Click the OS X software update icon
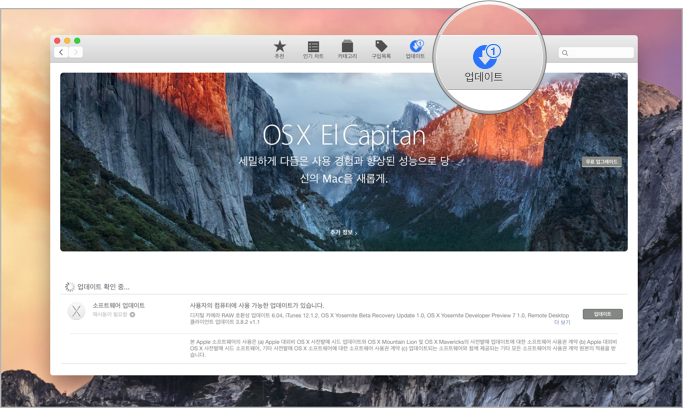Image resolution: width=683 pixels, height=408 pixels. (x=76, y=311)
